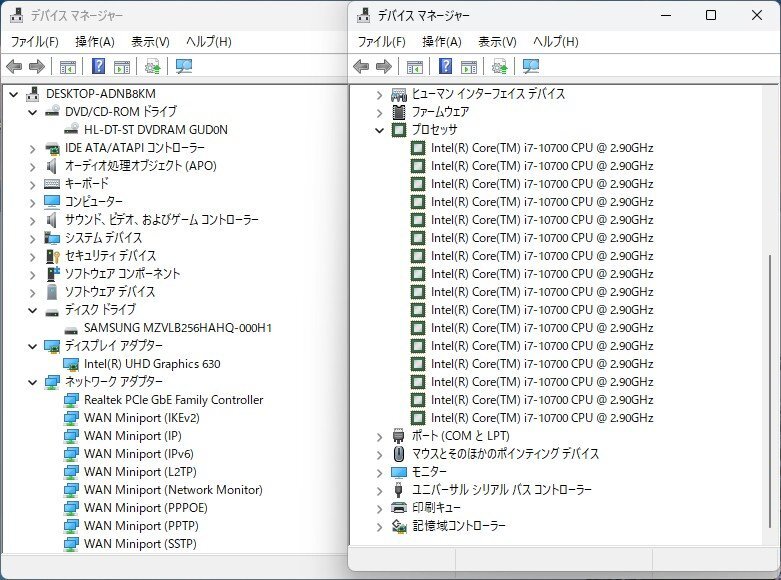Viewport: 781px width, 580px height.
Task: Click the DVD/CD-ROM ドライブ drive icon
Action: pyautogui.click(x=52, y=112)
